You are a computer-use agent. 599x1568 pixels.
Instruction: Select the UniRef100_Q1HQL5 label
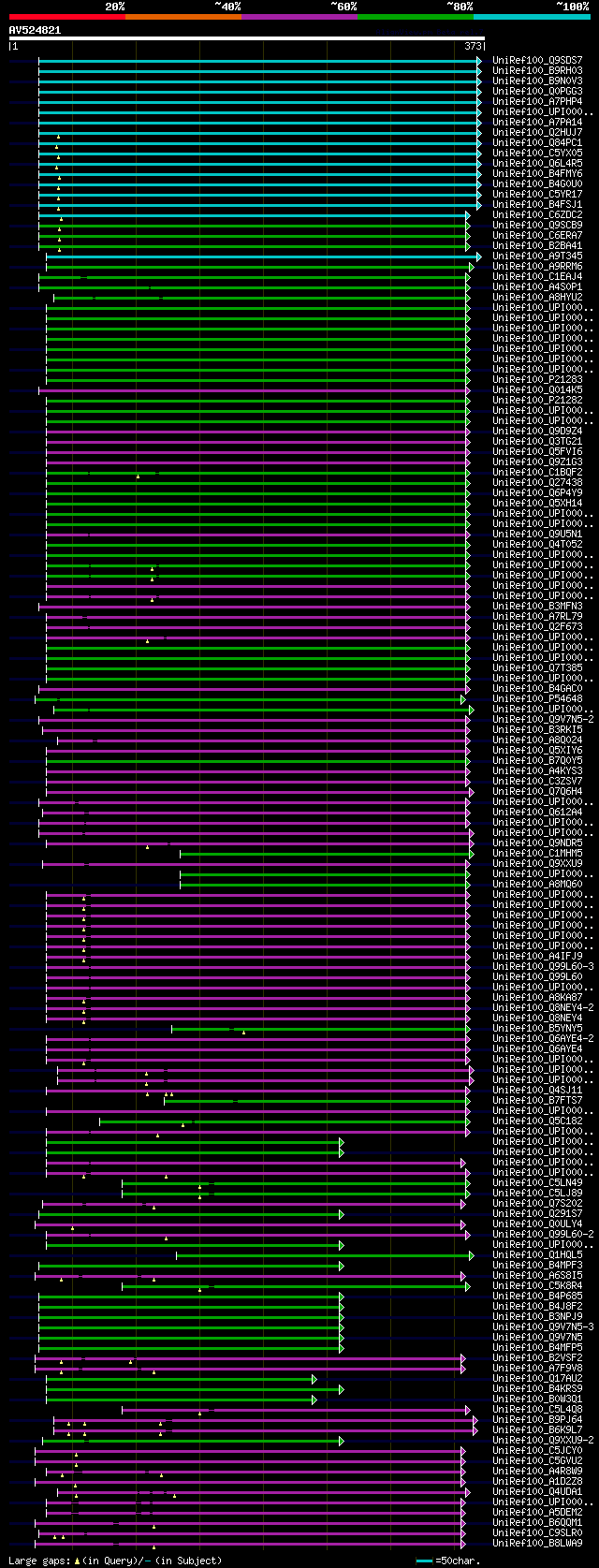tap(537, 1255)
